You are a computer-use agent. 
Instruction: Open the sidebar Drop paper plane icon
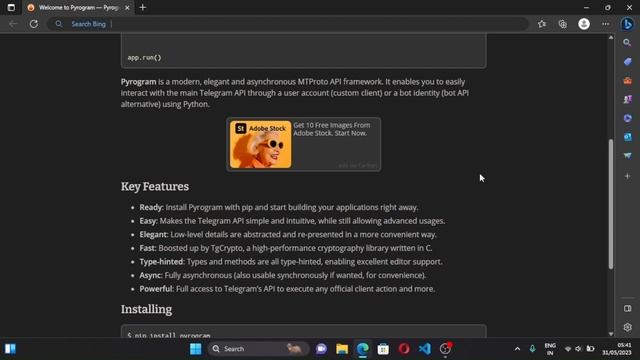pos(627,156)
